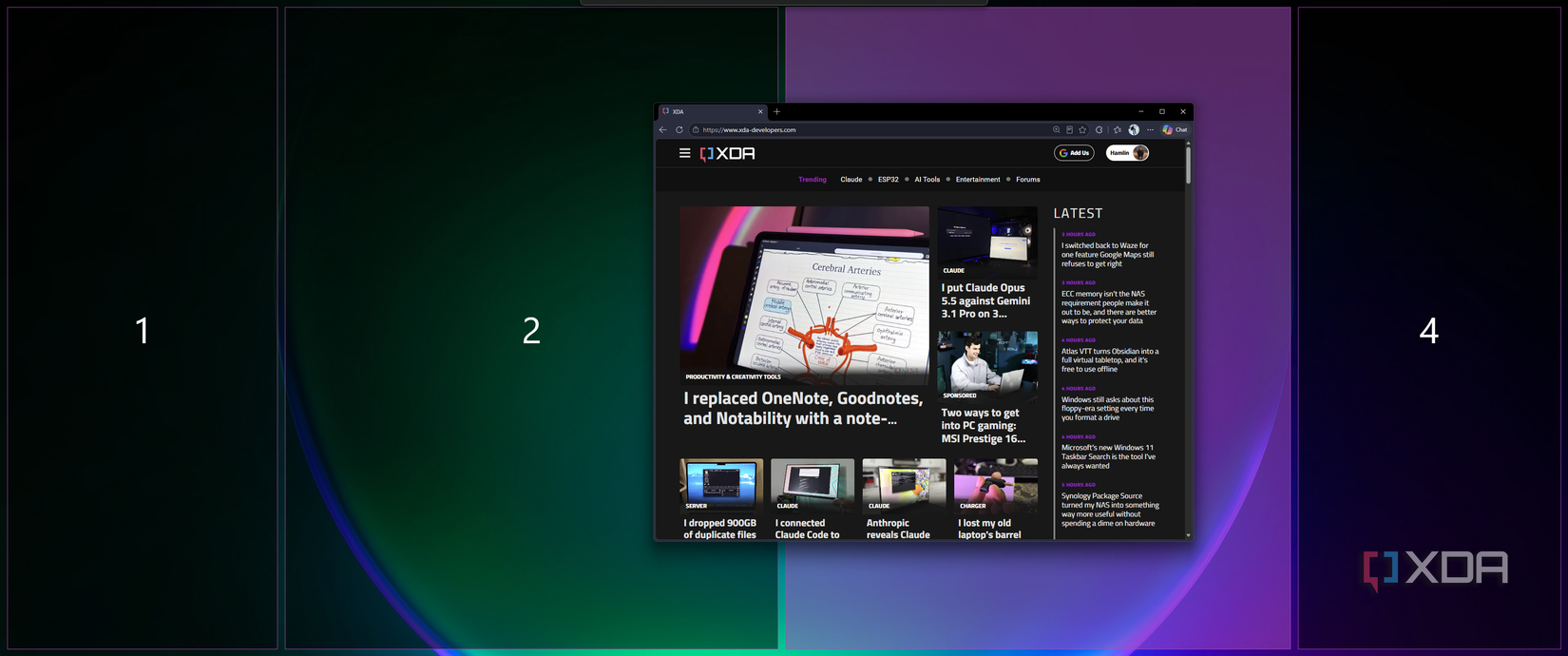Open the Claude trending topic

pyautogui.click(x=851, y=180)
